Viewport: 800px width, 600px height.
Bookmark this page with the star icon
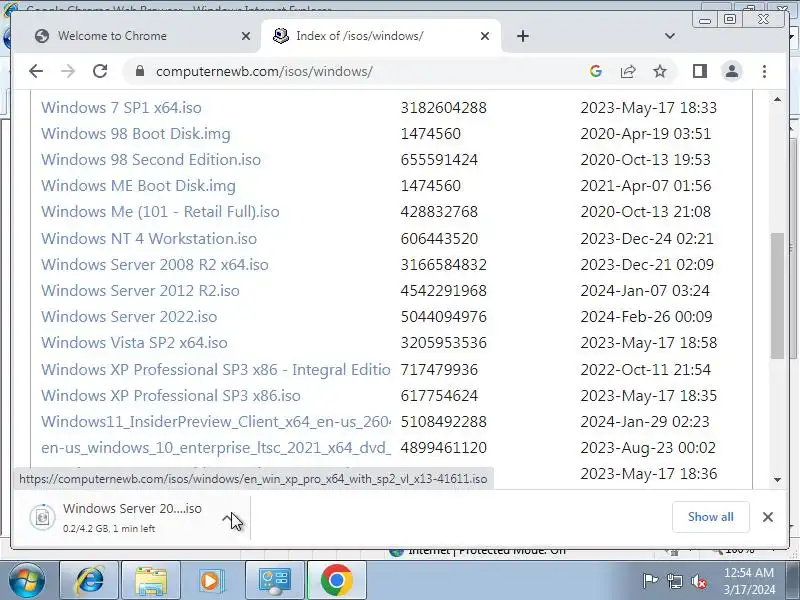(x=660, y=71)
